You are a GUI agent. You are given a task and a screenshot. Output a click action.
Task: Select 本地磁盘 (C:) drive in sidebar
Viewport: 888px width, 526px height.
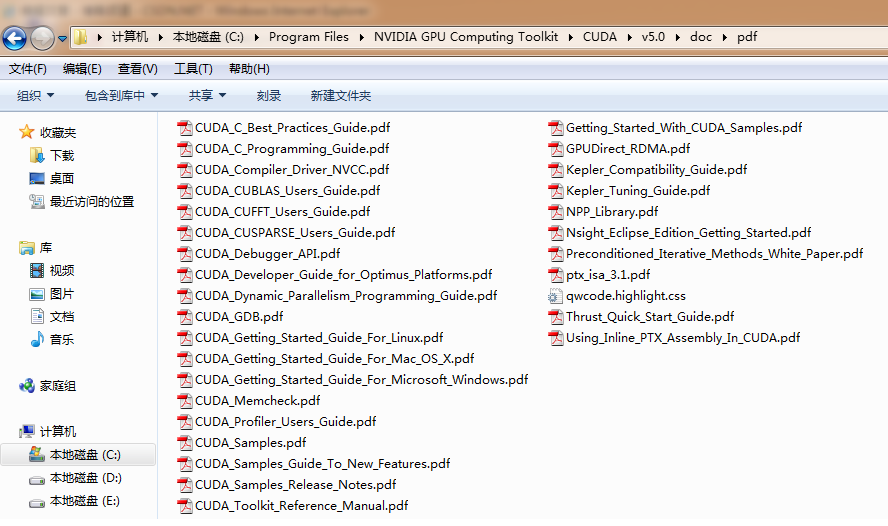coord(78,455)
